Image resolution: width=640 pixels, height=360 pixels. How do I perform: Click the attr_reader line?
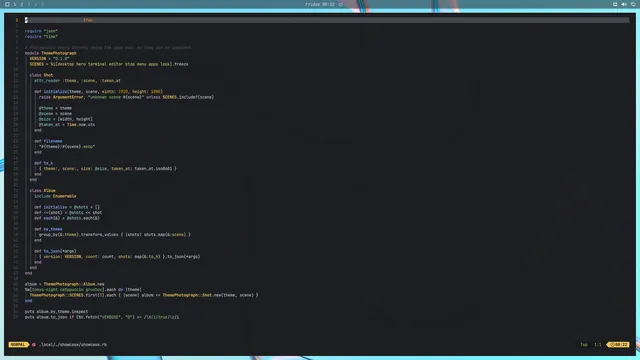tap(77, 80)
